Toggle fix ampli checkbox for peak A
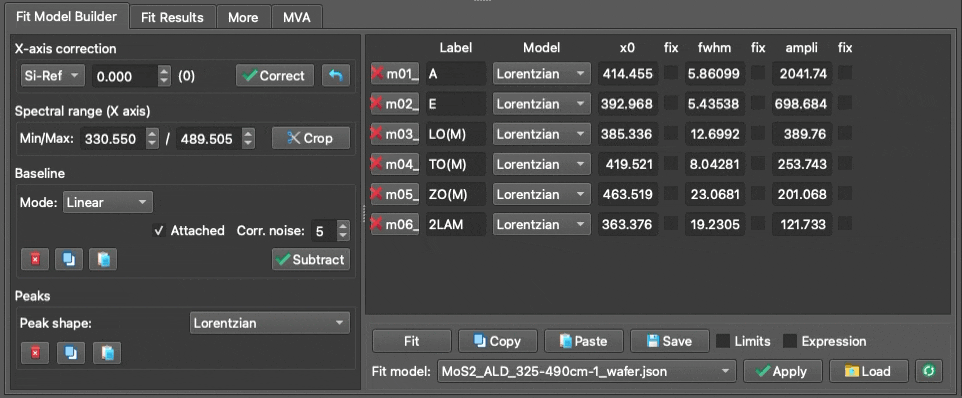Screen dimensions: 962x398 point(845,73)
